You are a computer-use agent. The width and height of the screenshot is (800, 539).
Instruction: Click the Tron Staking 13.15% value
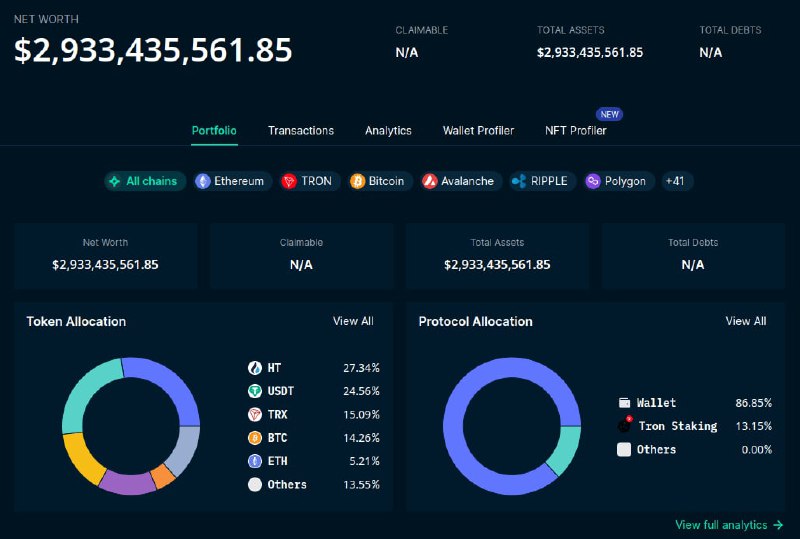754,426
